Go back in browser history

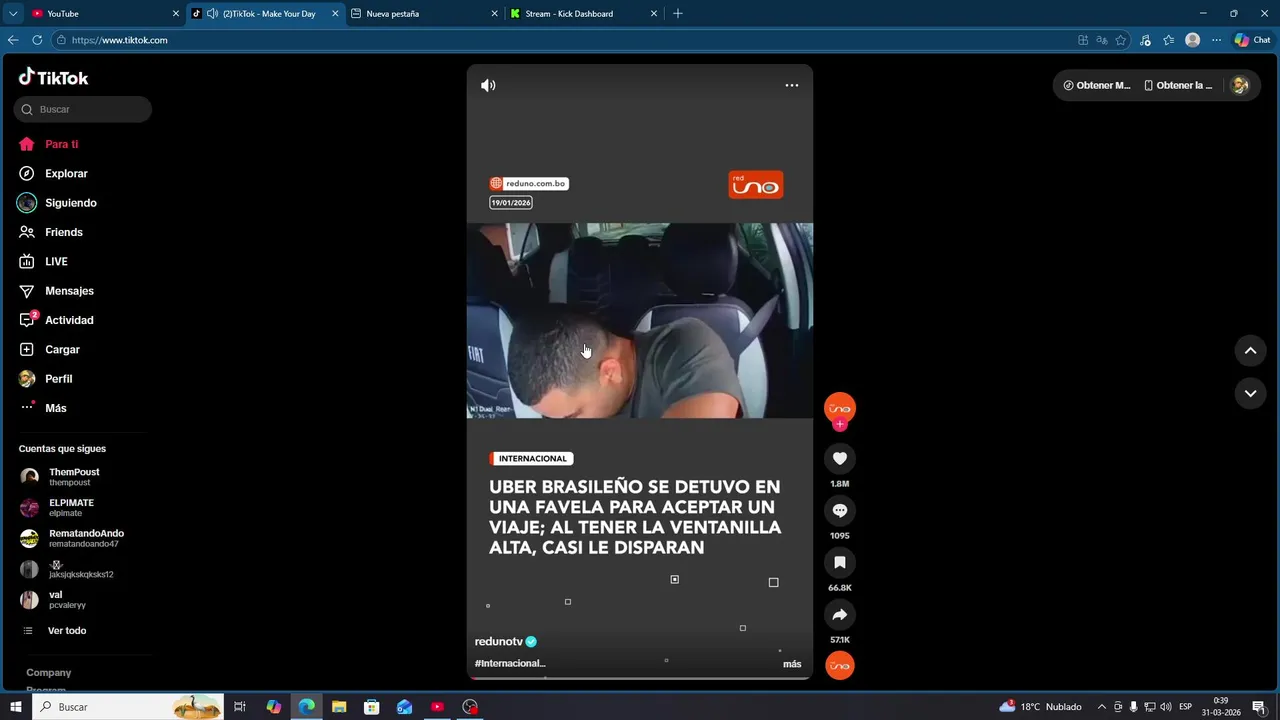pos(13,40)
